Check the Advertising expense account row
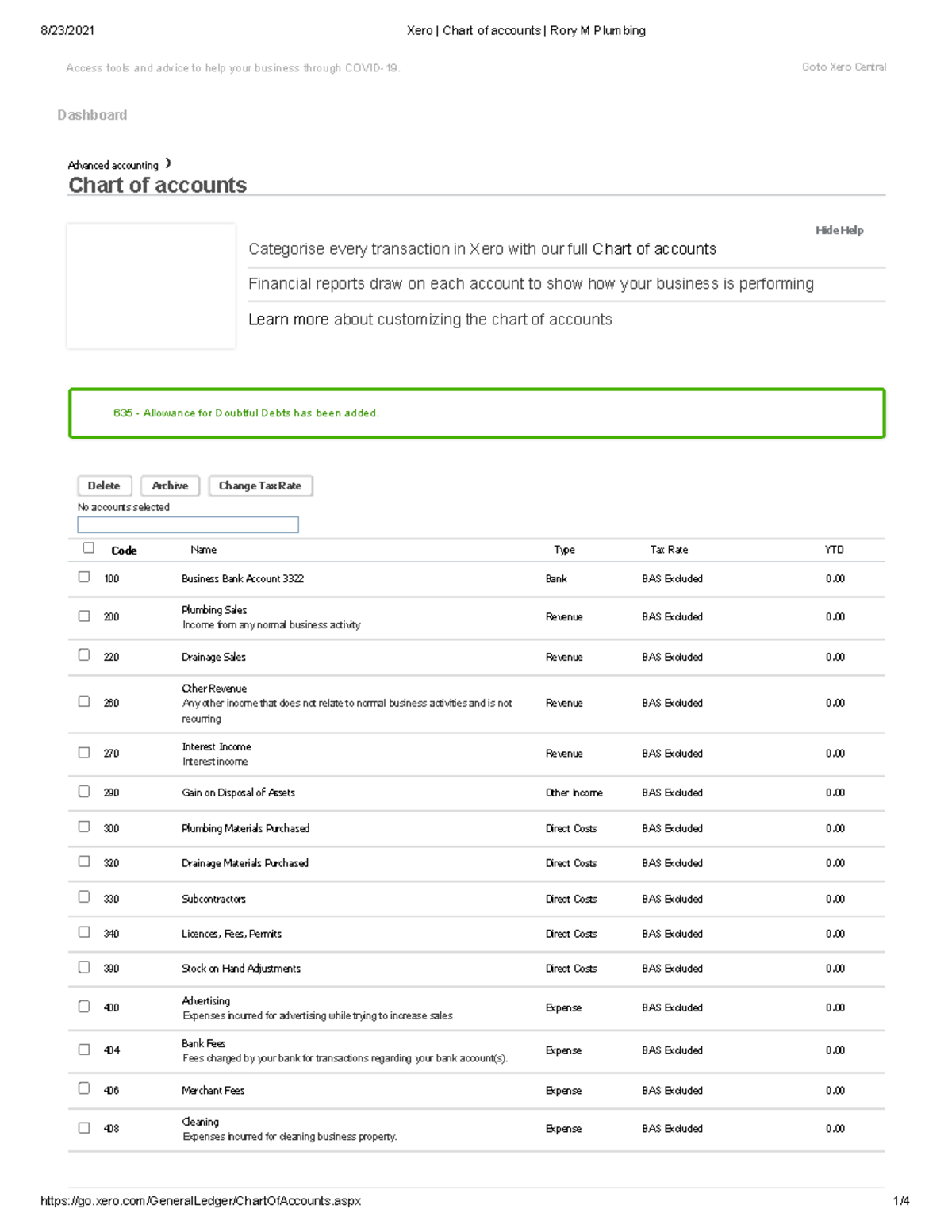 (x=85, y=1005)
